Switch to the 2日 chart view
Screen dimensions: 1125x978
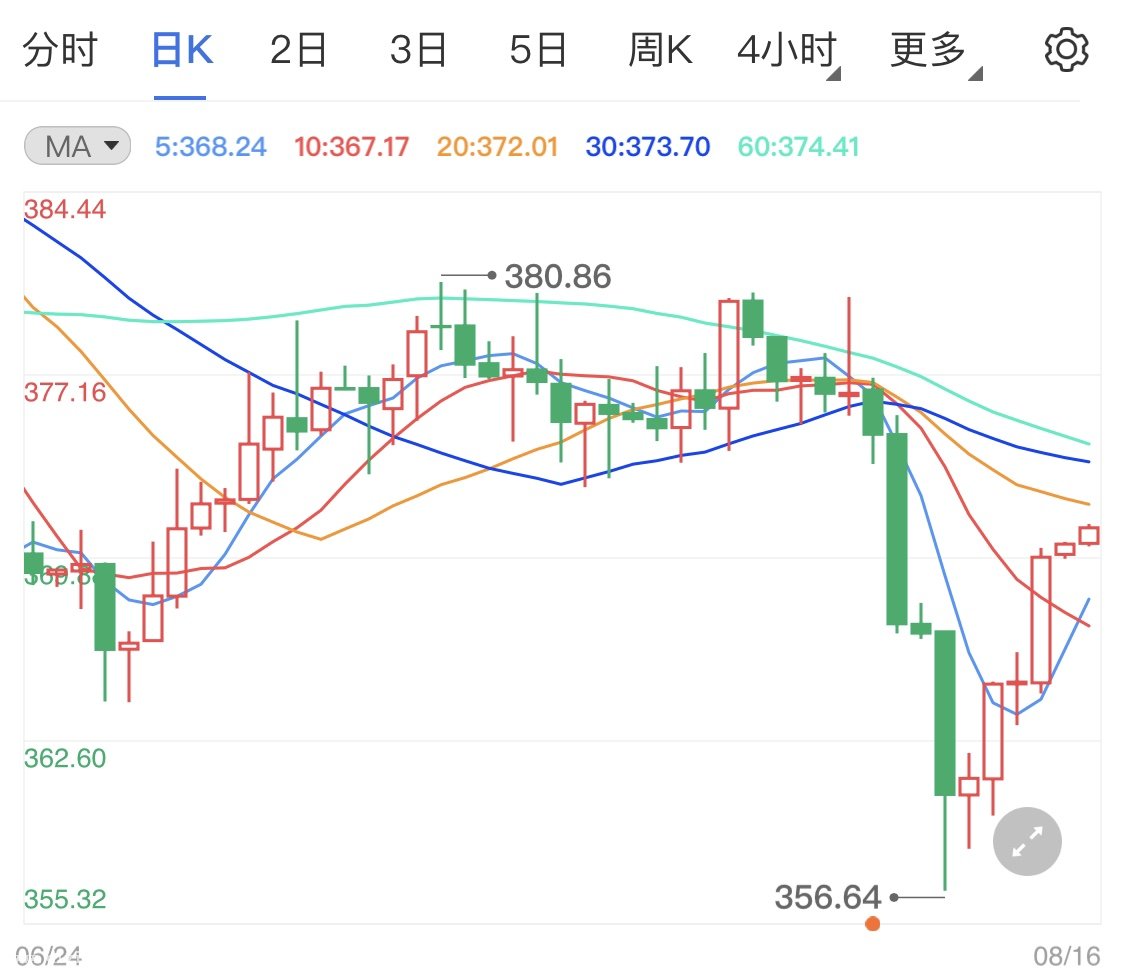point(299,49)
